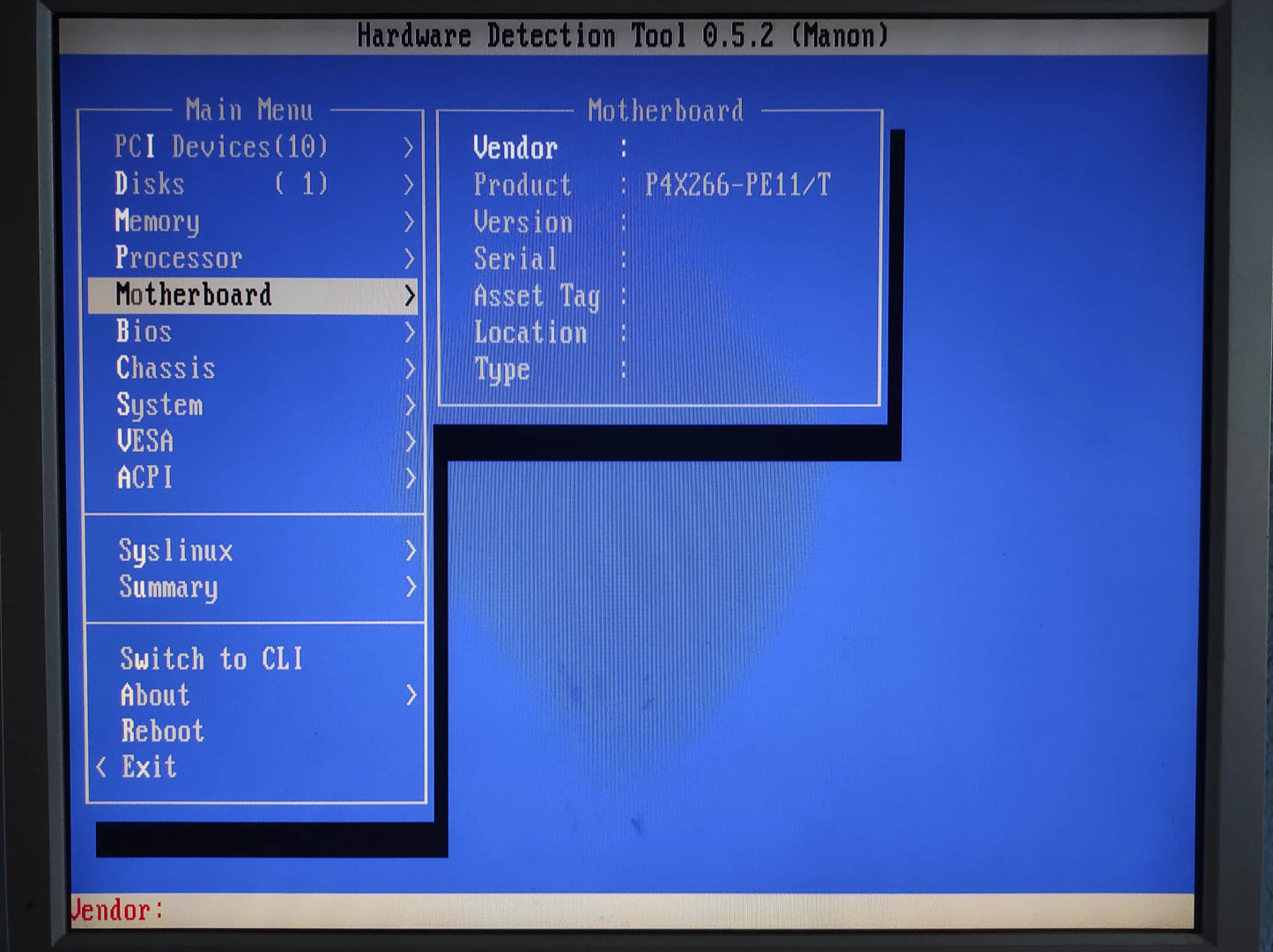Select the Product label in Motherboard panel
Image resolution: width=1273 pixels, height=952 pixels.
[x=522, y=185]
